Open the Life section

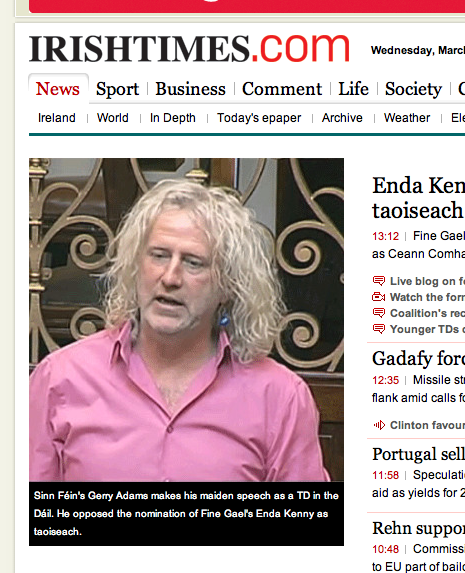[354, 89]
